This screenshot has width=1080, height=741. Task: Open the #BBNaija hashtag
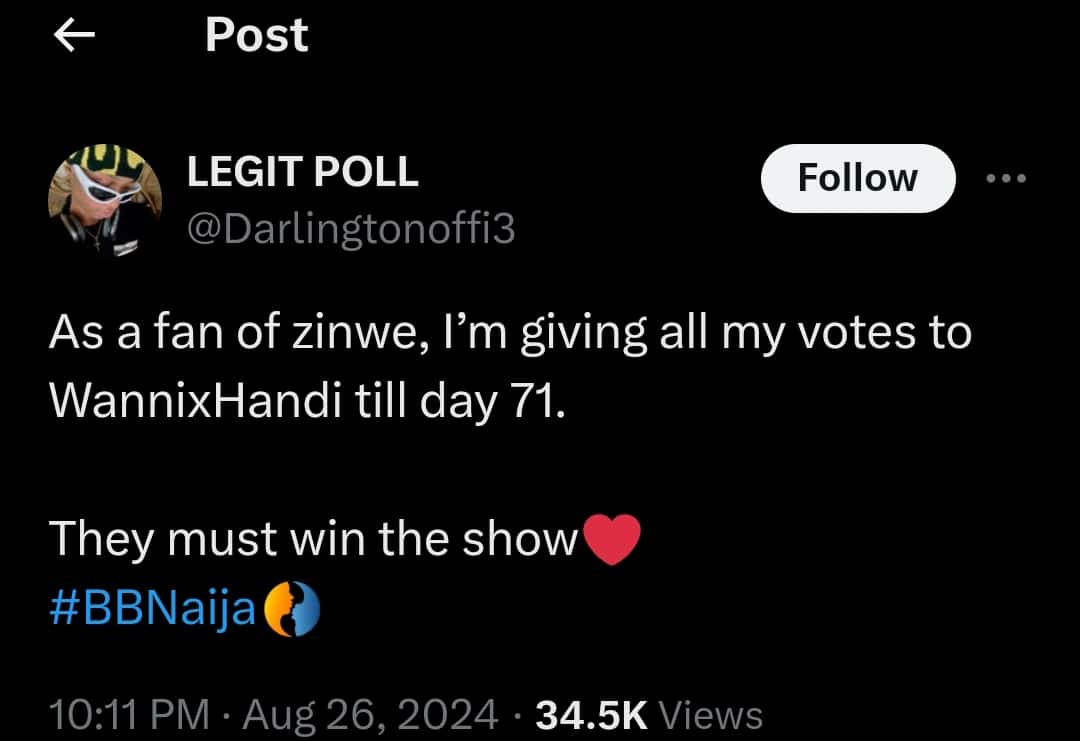pos(154,608)
